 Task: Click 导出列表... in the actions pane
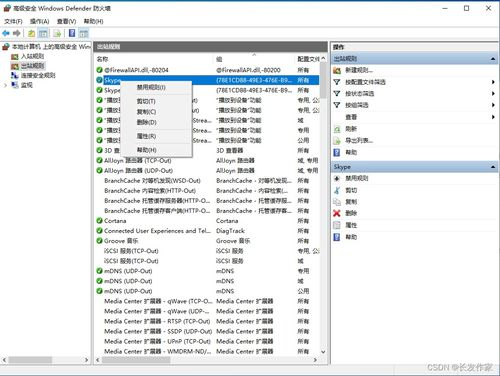(x=359, y=141)
